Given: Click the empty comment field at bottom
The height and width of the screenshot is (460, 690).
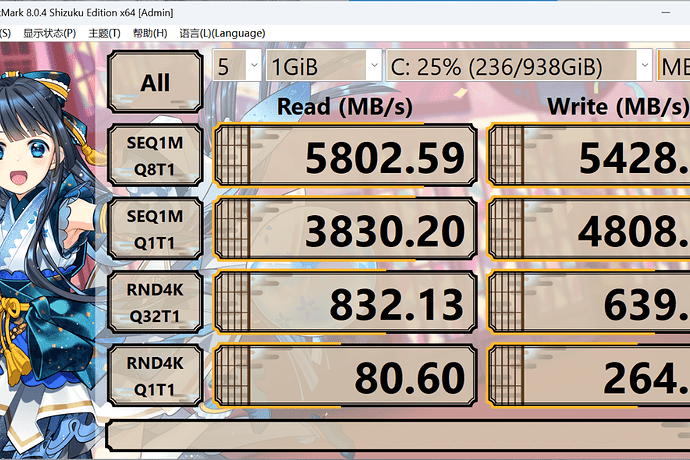Looking at the screenshot, I should pyautogui.click(x=398, y=436).
